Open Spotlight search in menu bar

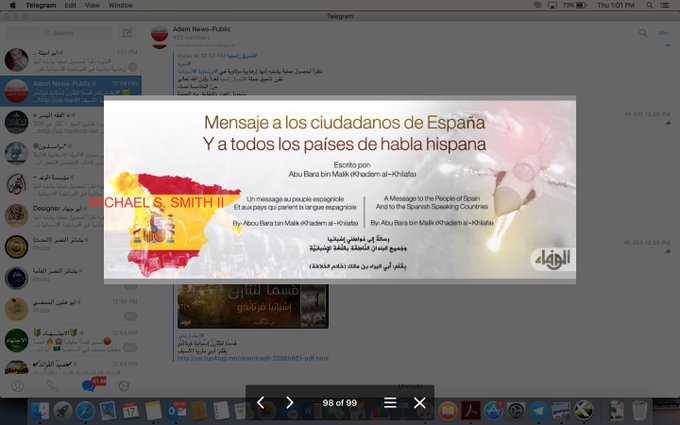(x=649, y=5)
